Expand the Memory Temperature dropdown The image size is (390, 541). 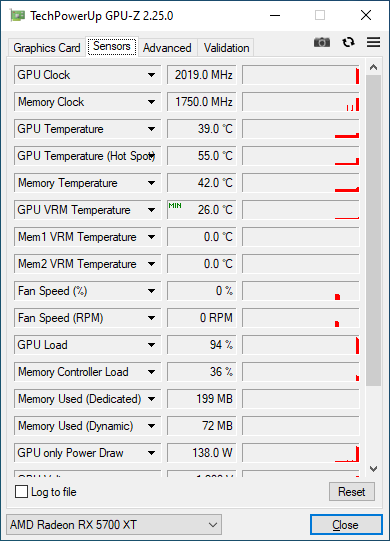[x=151, y=183]
